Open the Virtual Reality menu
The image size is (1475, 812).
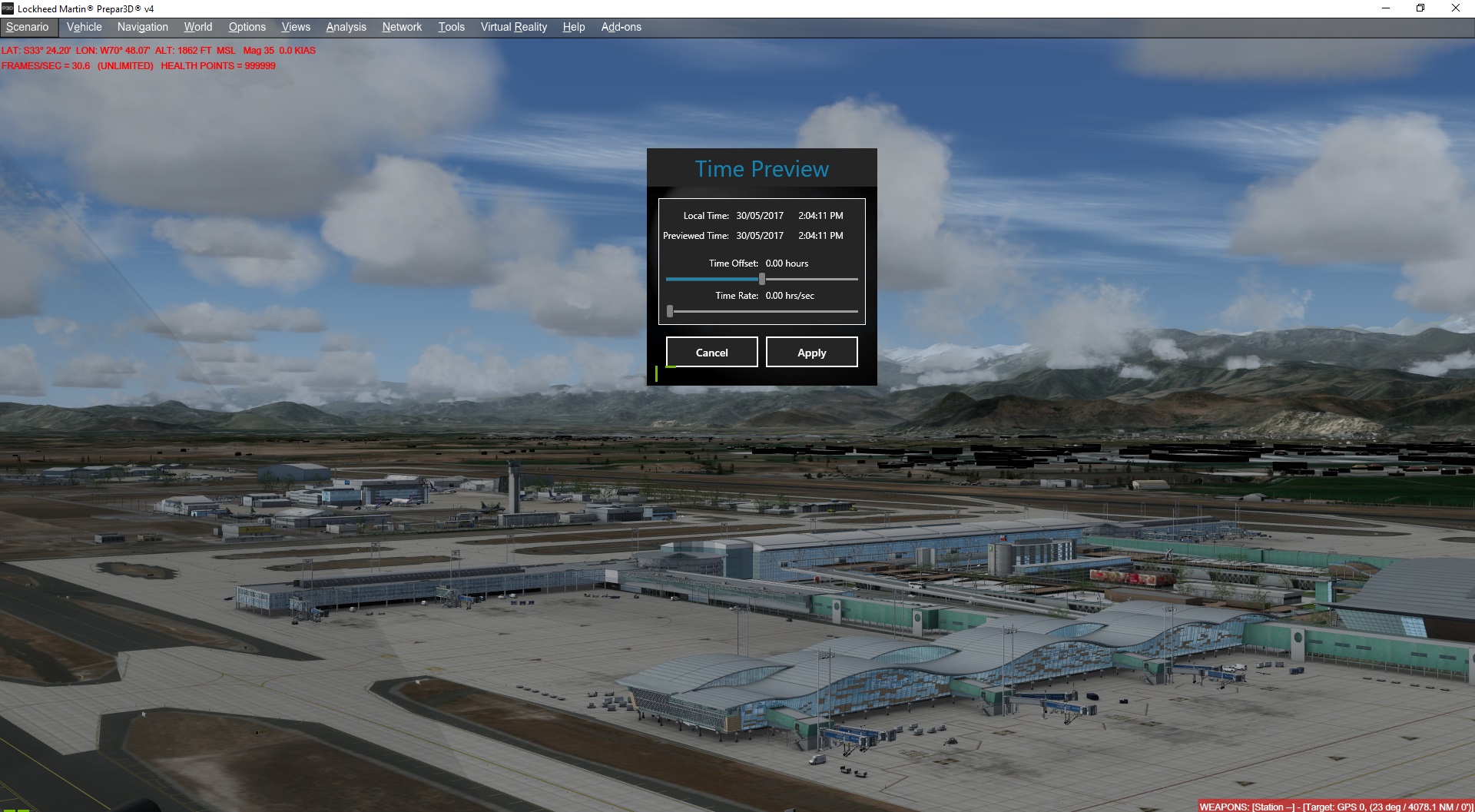(x=513, y=27)
